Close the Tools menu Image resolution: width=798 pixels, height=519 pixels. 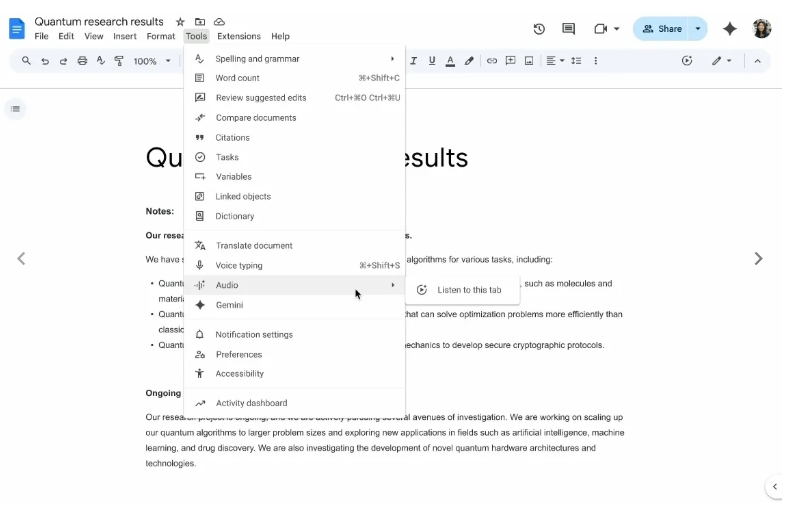196,36
